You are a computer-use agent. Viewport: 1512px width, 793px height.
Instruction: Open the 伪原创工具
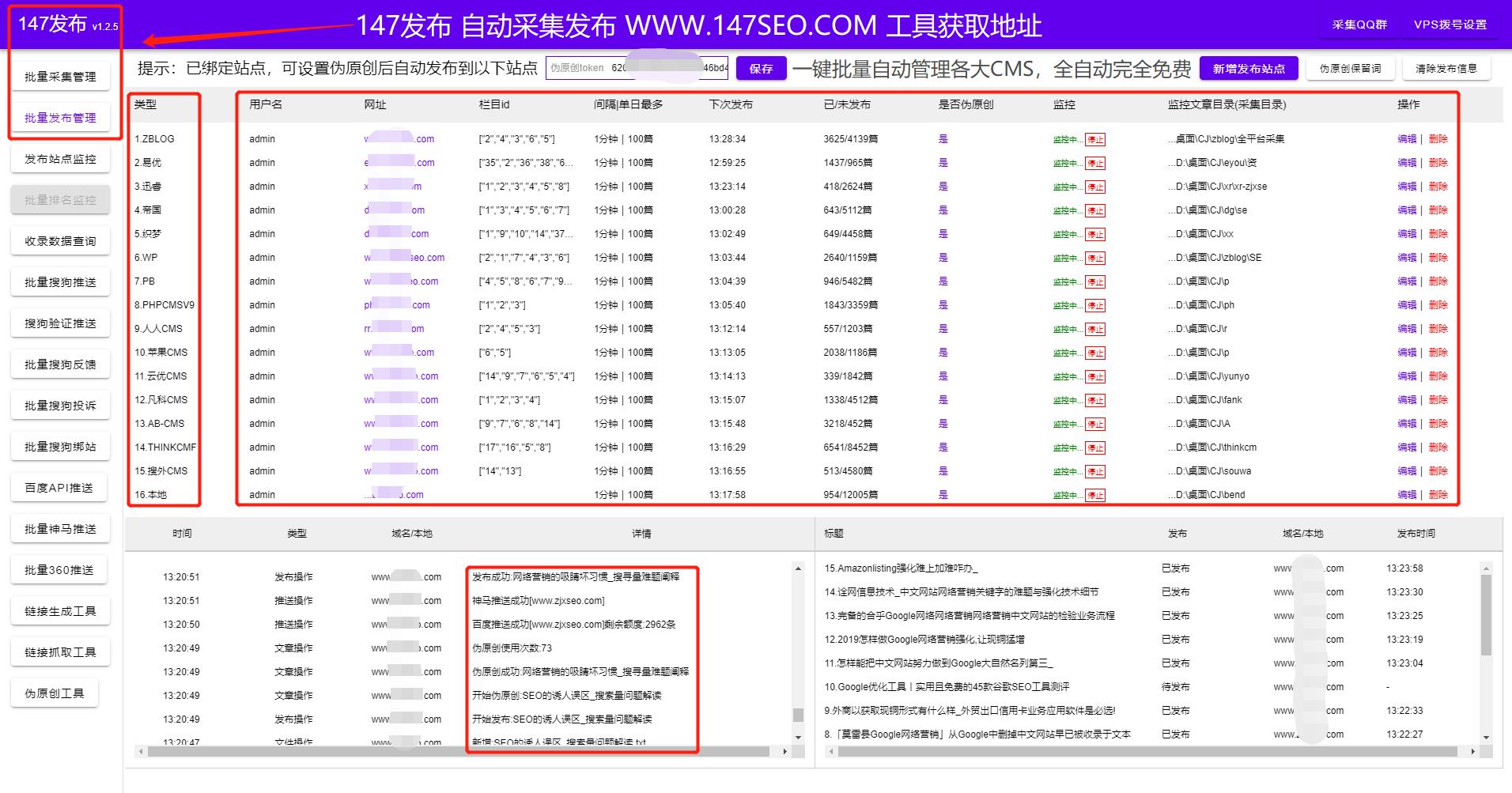pos(55,692)
